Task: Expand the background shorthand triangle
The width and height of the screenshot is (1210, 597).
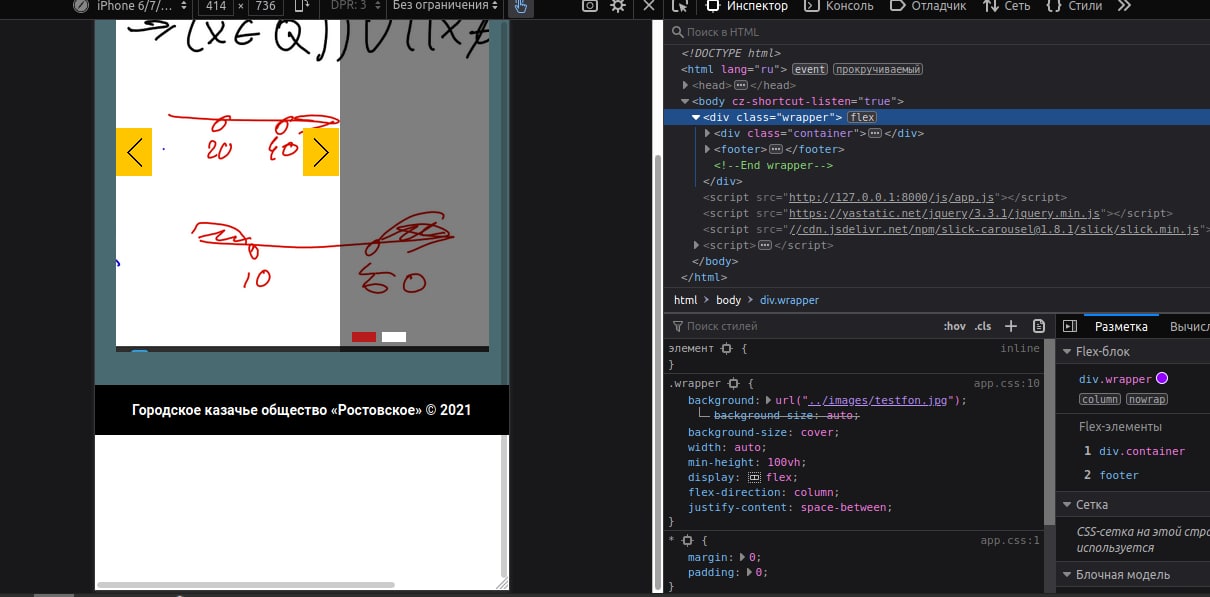Action: coord(768,401)
